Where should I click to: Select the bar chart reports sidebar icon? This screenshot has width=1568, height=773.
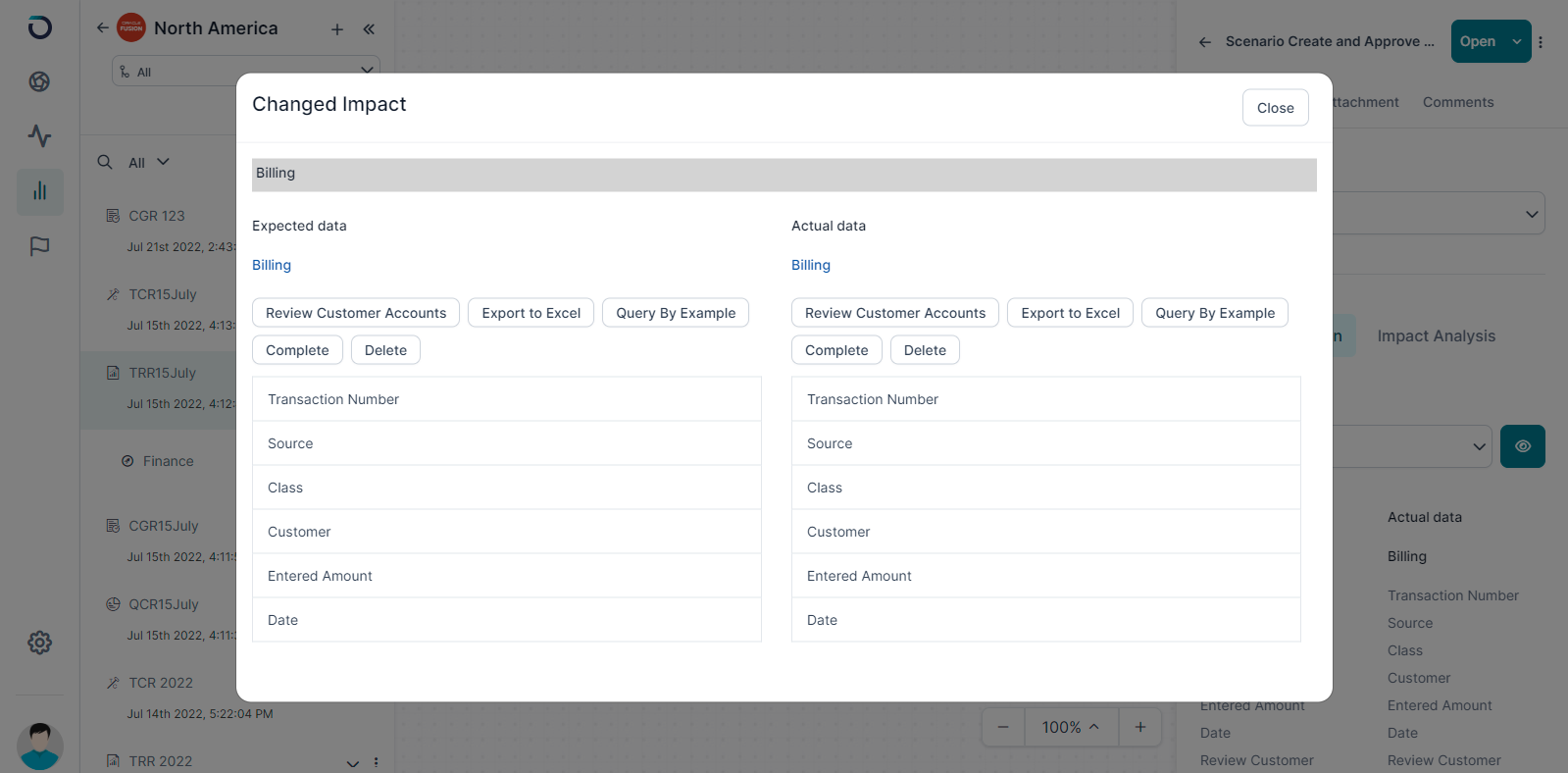click(x=40, y=191)
